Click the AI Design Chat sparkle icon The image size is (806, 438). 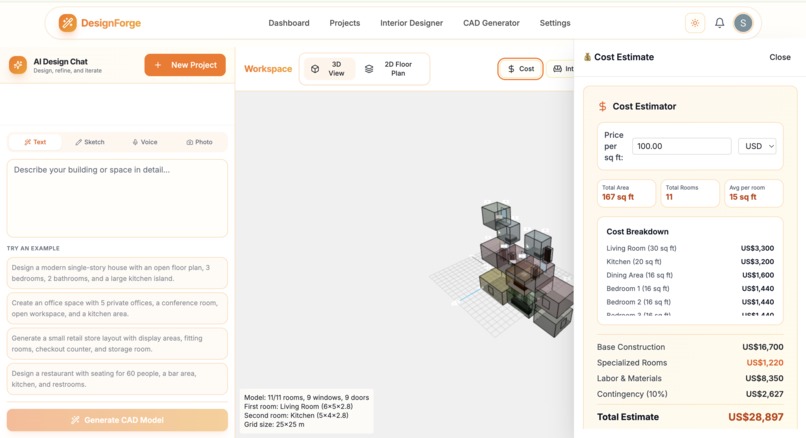coord(18,65)
